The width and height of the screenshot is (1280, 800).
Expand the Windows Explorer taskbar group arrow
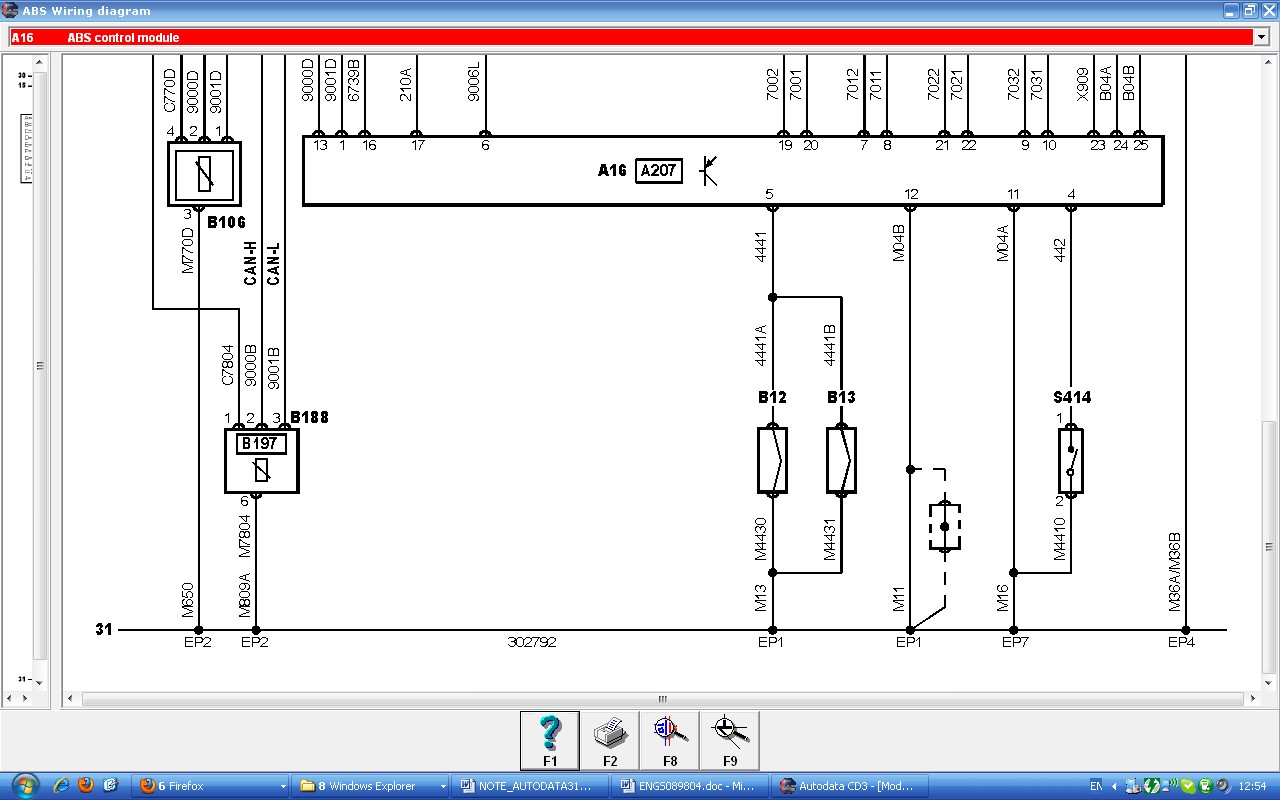point(443,786)
